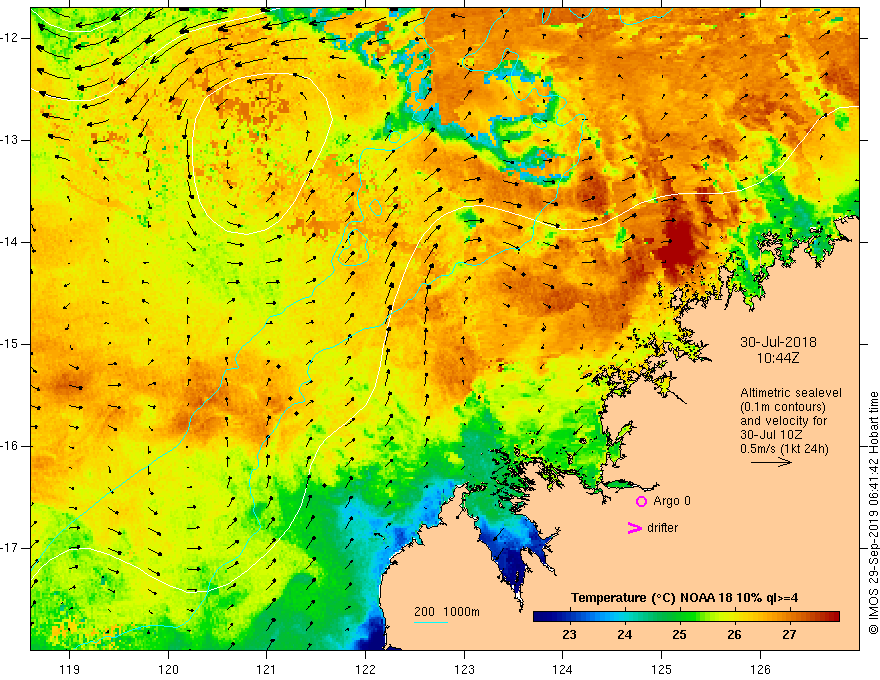Click the drifter legend label
Image resolution: width=880 pixels, height=680 pixels.
click(x=662, y=528)
